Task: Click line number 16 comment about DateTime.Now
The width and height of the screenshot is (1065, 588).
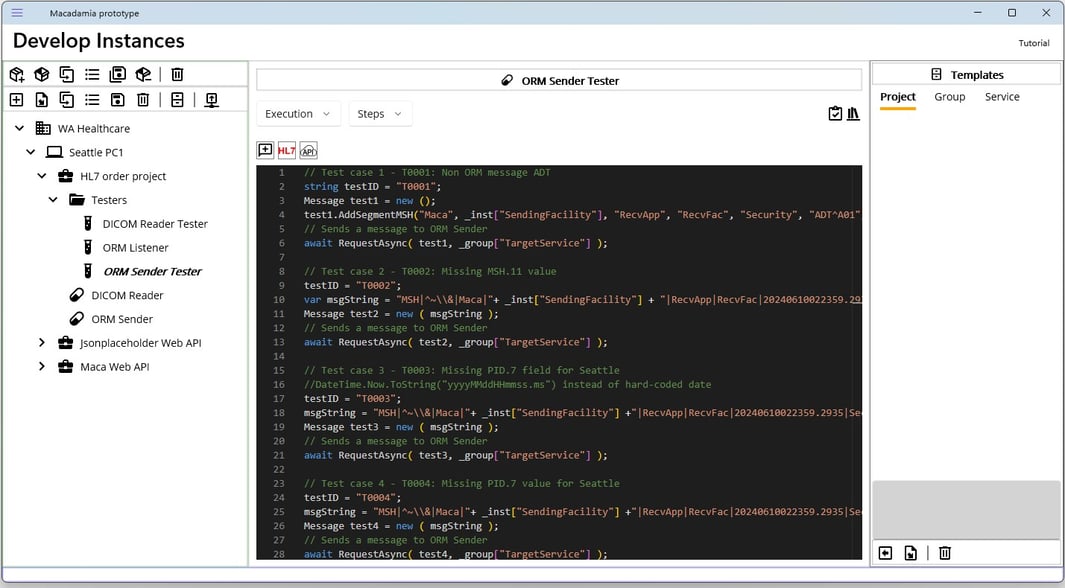Action: pos(507,384)
